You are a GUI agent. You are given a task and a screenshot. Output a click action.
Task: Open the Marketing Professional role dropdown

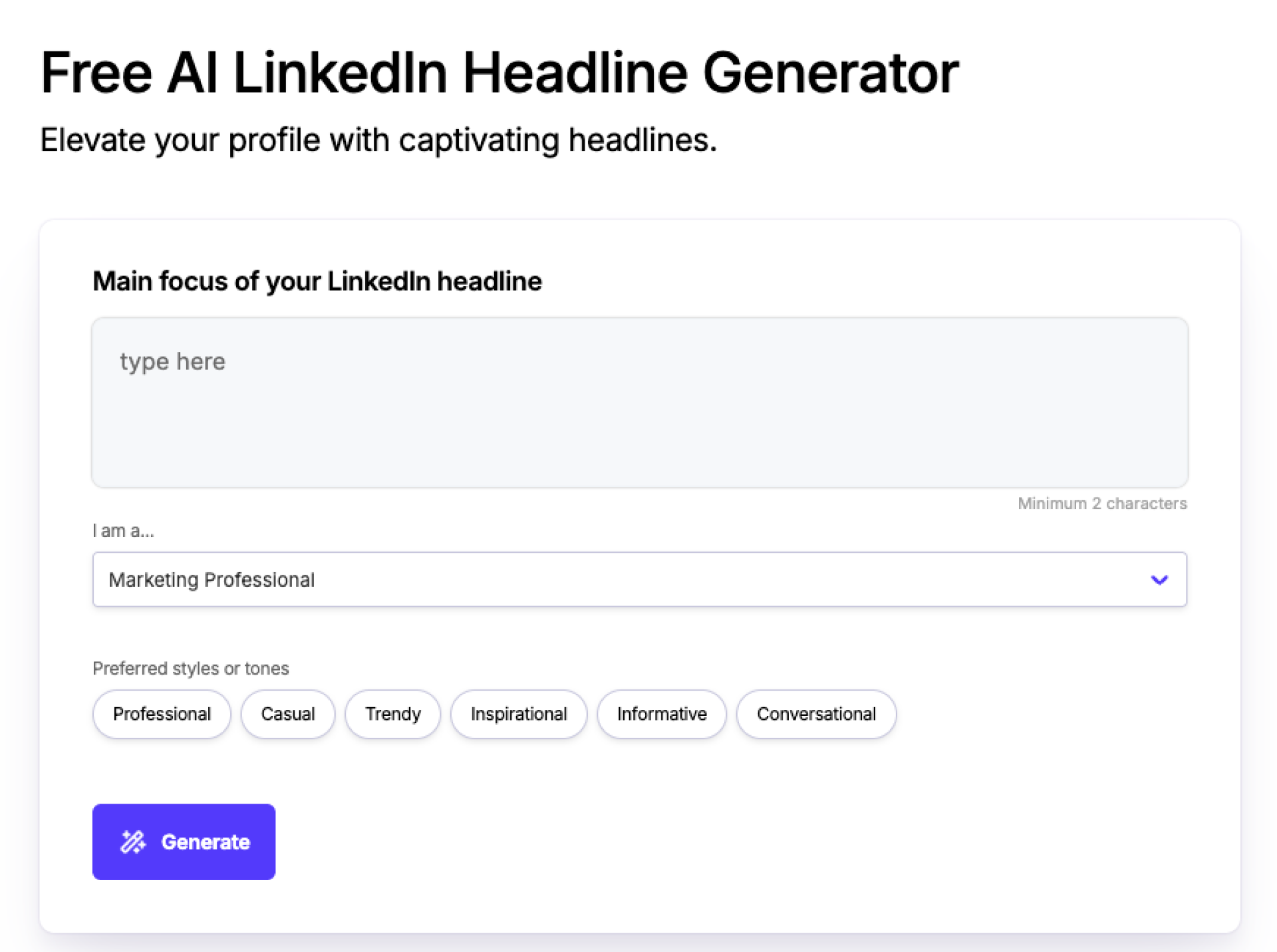point(638,579)
